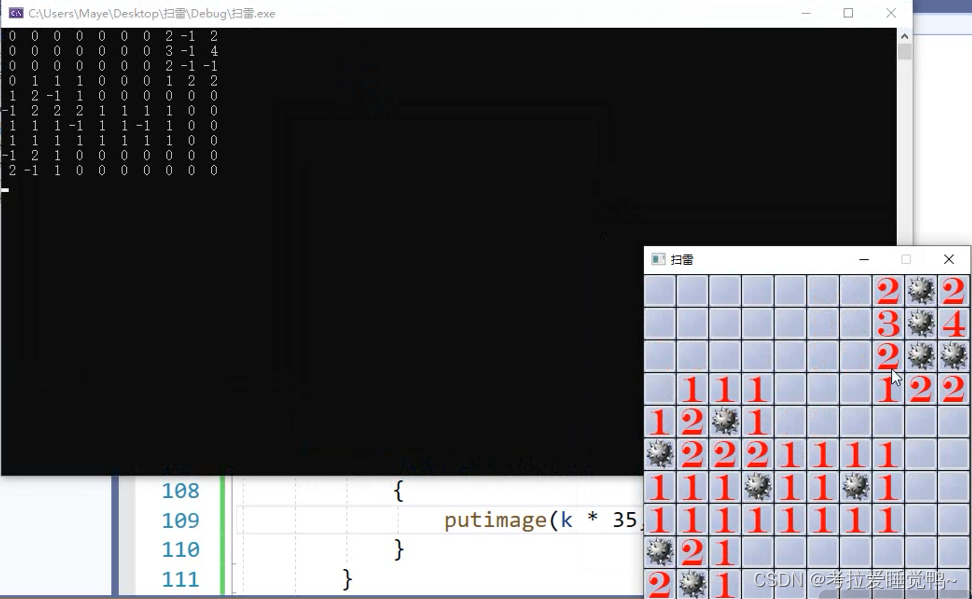Click the 2 tile in the ninth grid row
This screenshot has height=599, width=972.
pos(692,552)
